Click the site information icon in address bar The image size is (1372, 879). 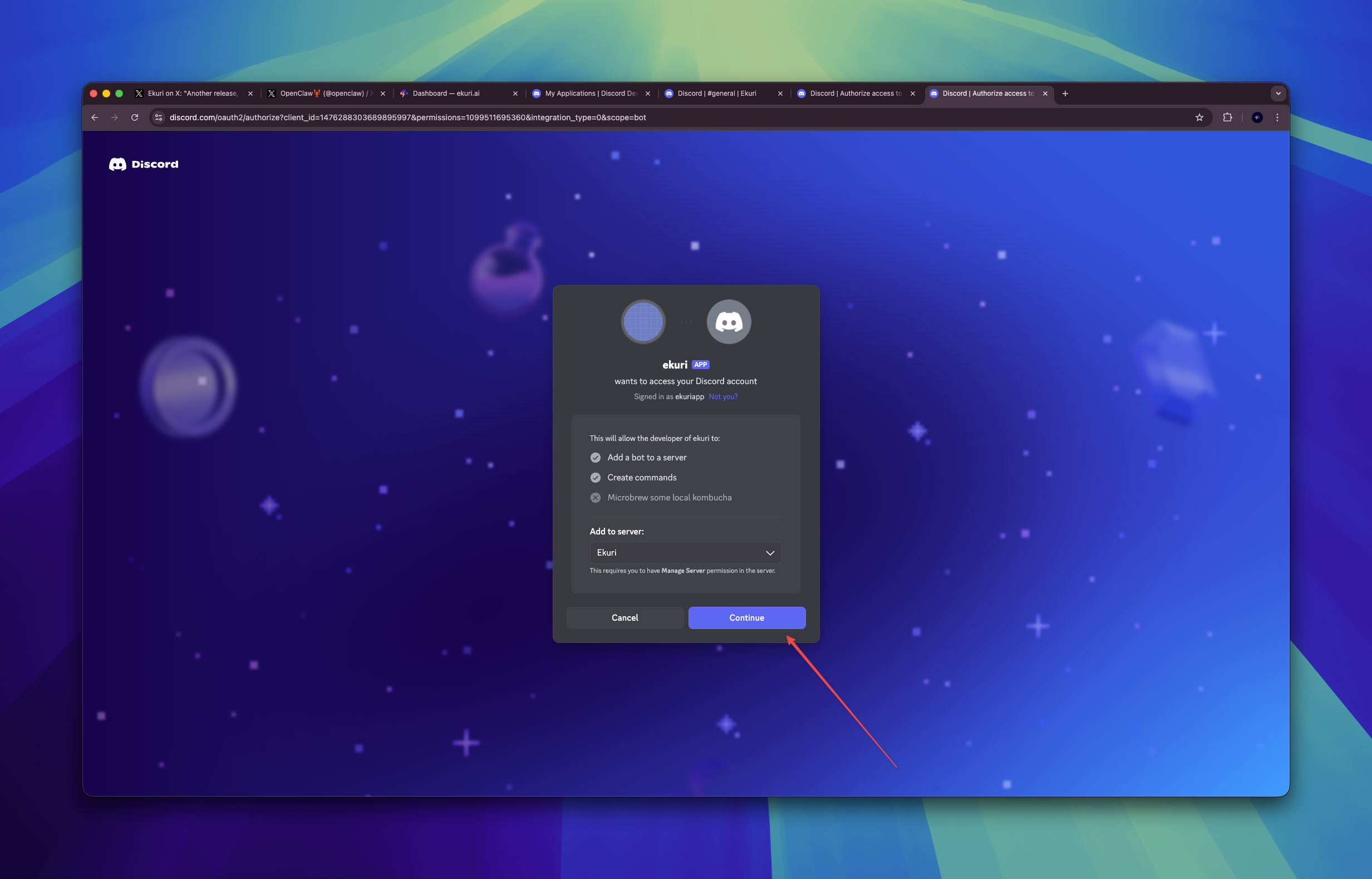pyautogui.click(x=159, y=117)
